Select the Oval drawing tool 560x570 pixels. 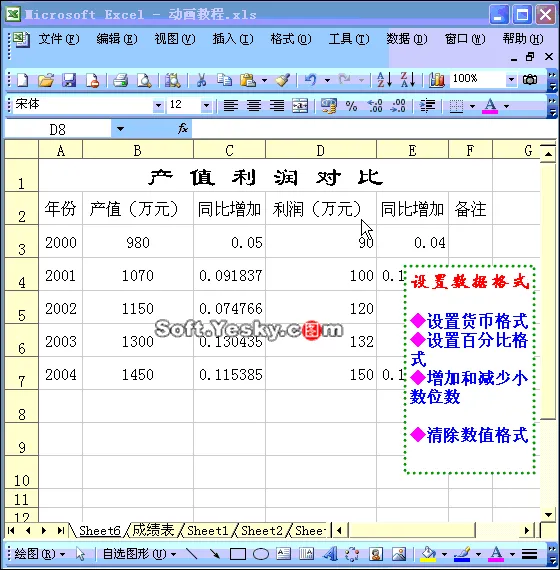261,554
